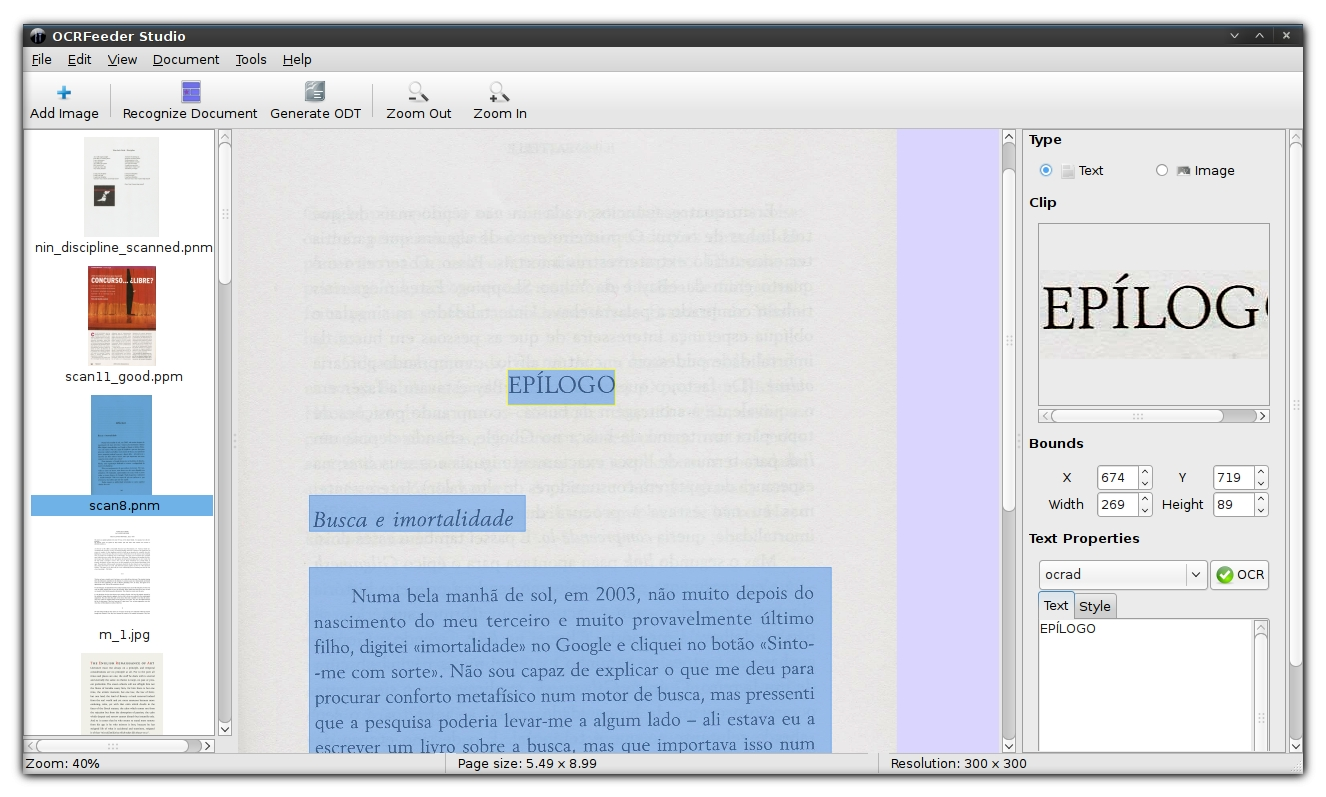Open the nin_discipline_scanned.pnm page thumbnail

pos(122,187)
